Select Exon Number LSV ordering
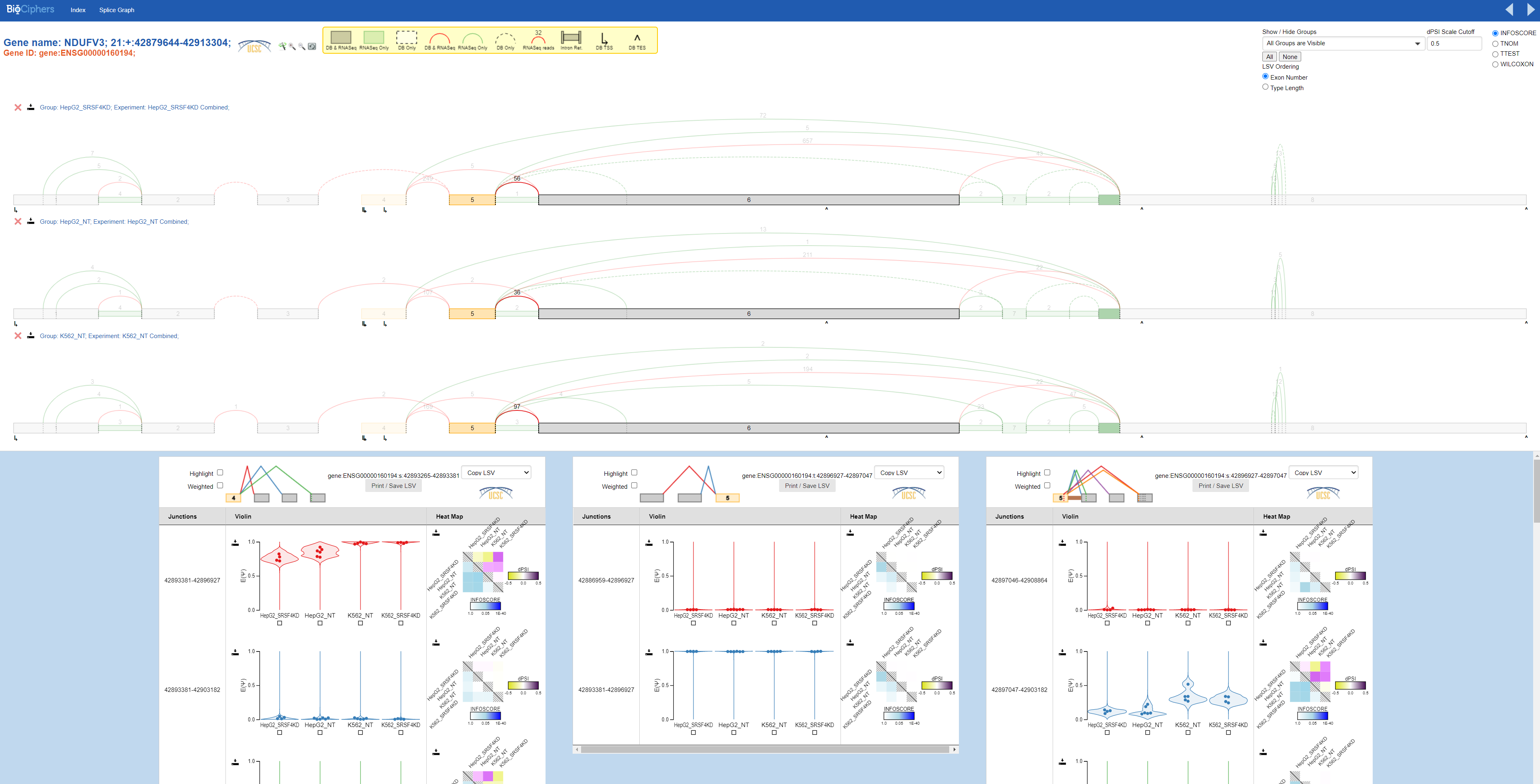Image resolution: width=1540 pixels, height=784 pixels. tap(1265, 76)
